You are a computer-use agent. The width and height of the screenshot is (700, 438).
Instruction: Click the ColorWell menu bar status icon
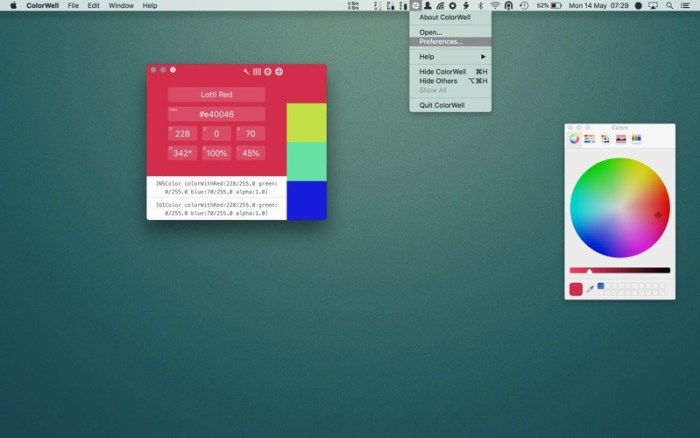tap(415, 5)
